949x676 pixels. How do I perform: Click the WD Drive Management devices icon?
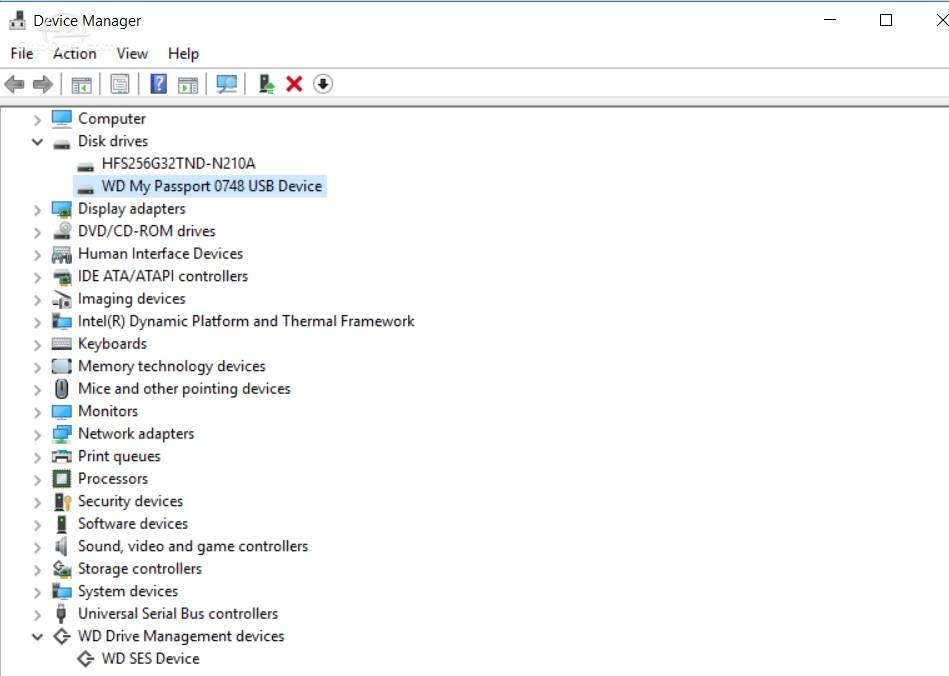click(61, 636)
